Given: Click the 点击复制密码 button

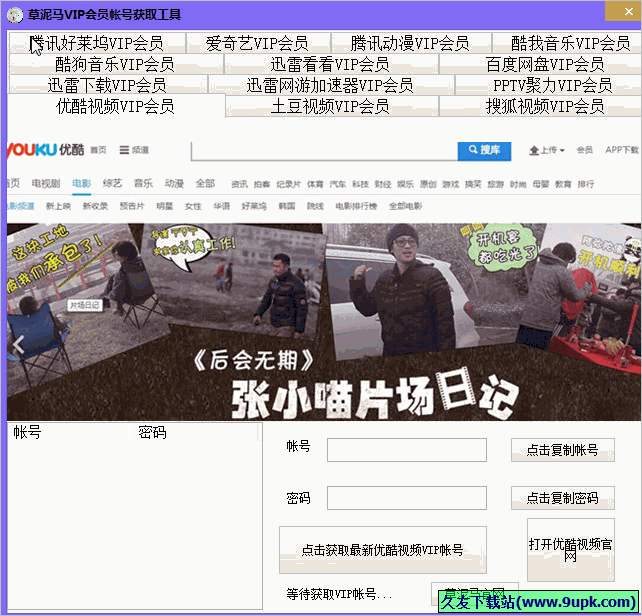Looking at the screenshot, I should pyautogui.click(x=563, y=498).
